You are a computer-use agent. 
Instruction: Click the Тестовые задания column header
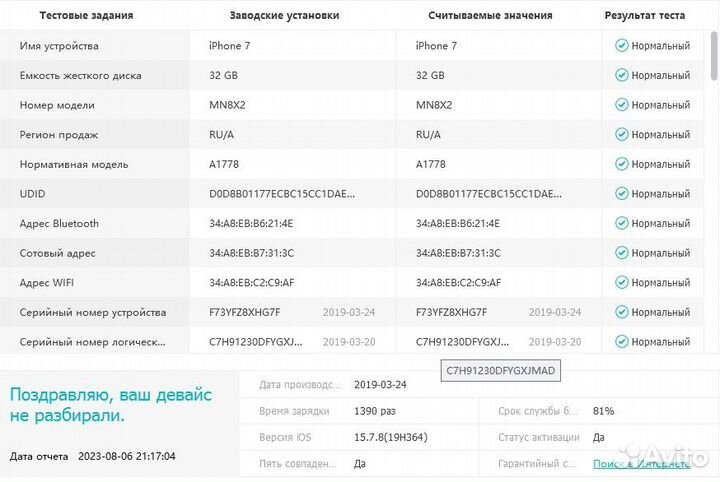[x=72, y=16]
